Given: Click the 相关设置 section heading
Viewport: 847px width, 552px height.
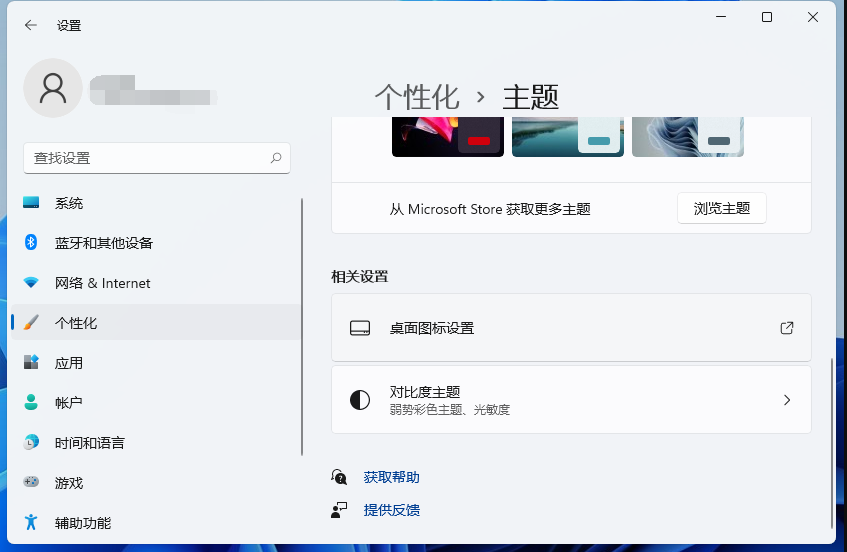Looking at the screenshot, I should point(360,277).
